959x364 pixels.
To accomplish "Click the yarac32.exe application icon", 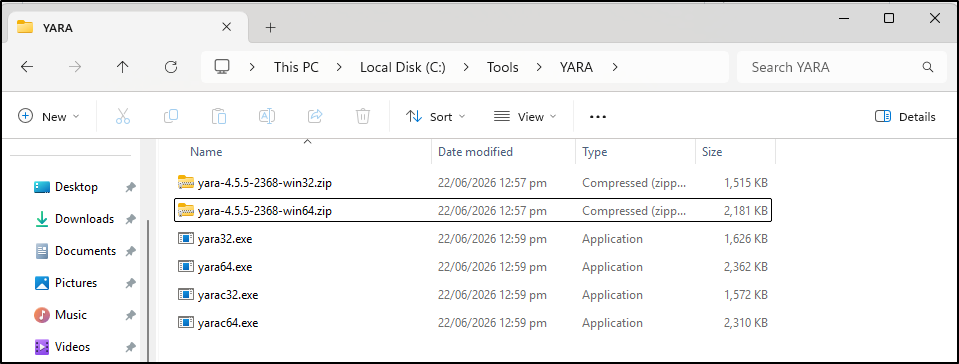I will click(x=185, y=295).
